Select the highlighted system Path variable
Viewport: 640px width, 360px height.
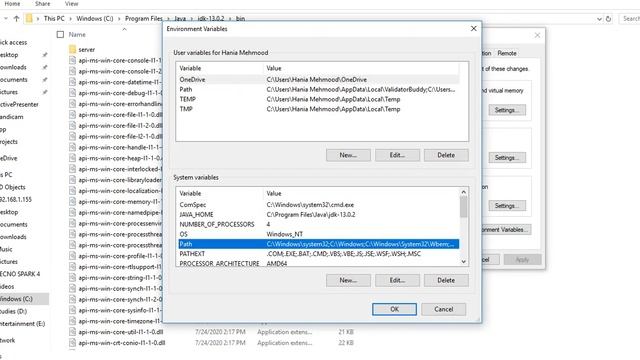pos(319,244)
